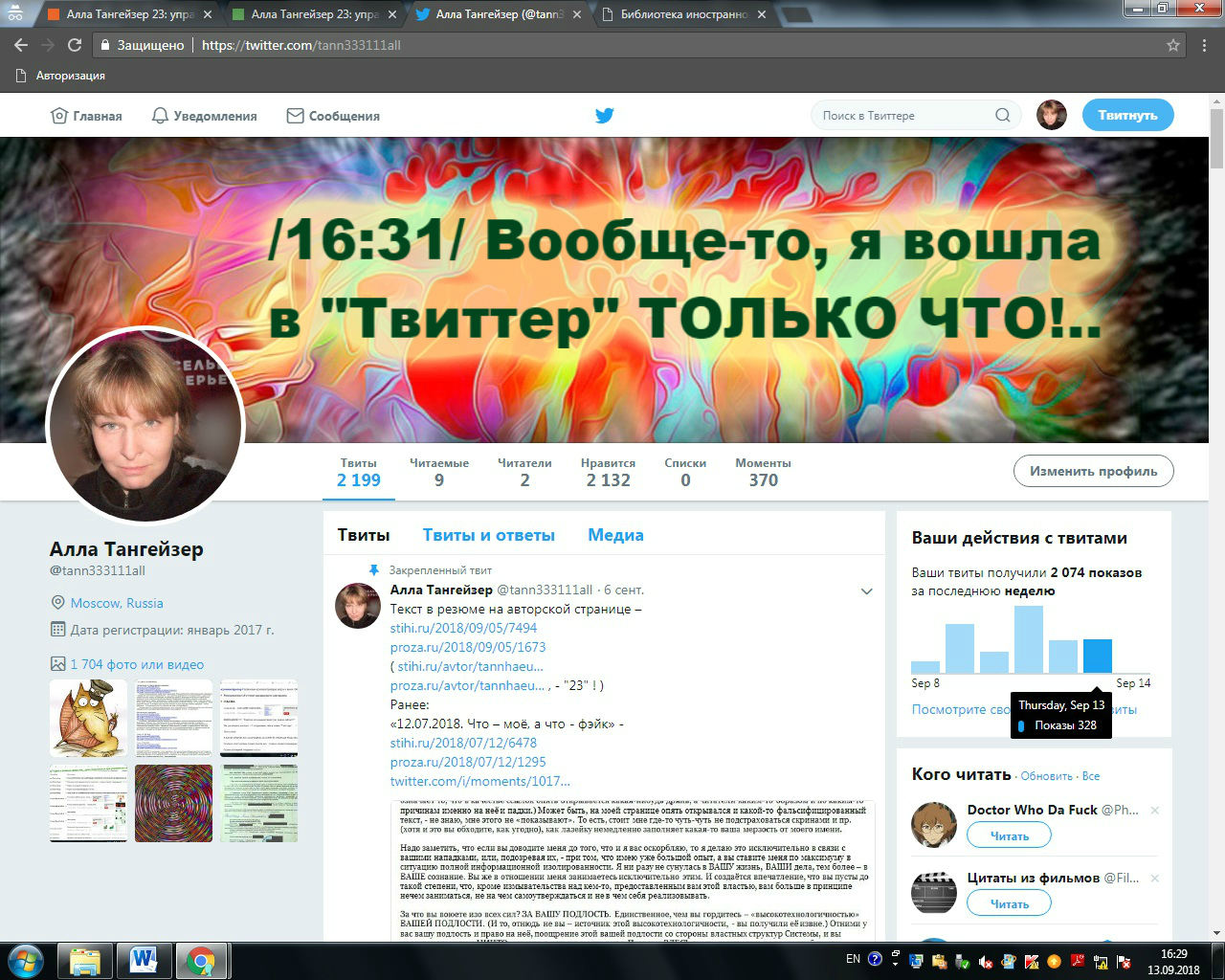1225x980 pixels.
Task: Click Обновить in Кого читать
Action: (1046, 776)
